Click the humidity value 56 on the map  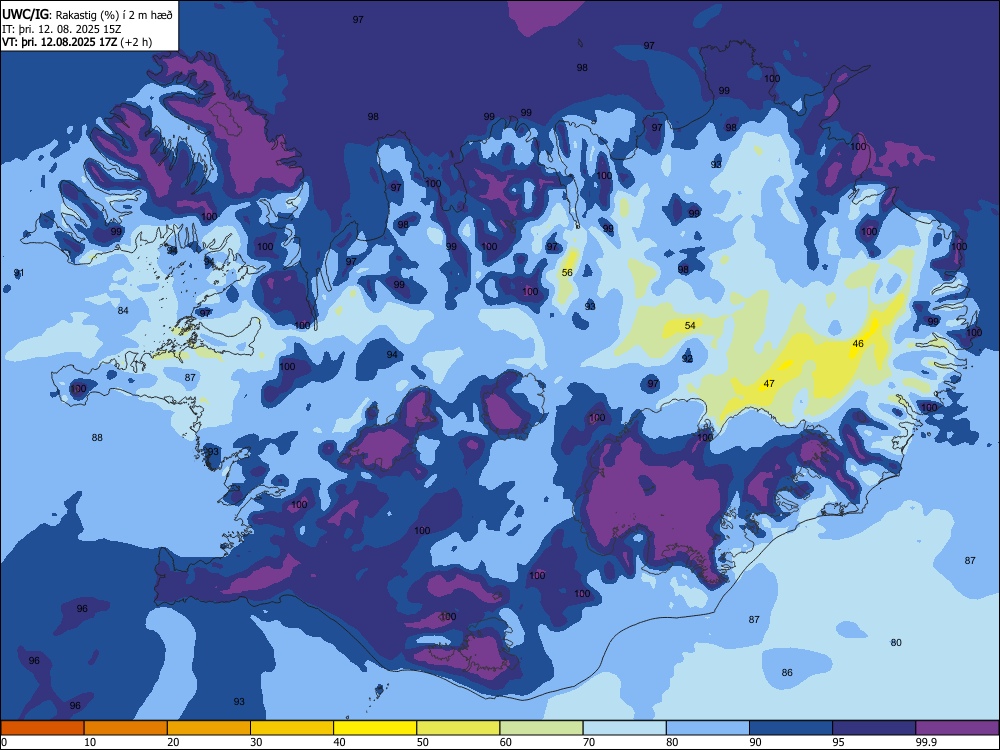click(x=567, y=273)
